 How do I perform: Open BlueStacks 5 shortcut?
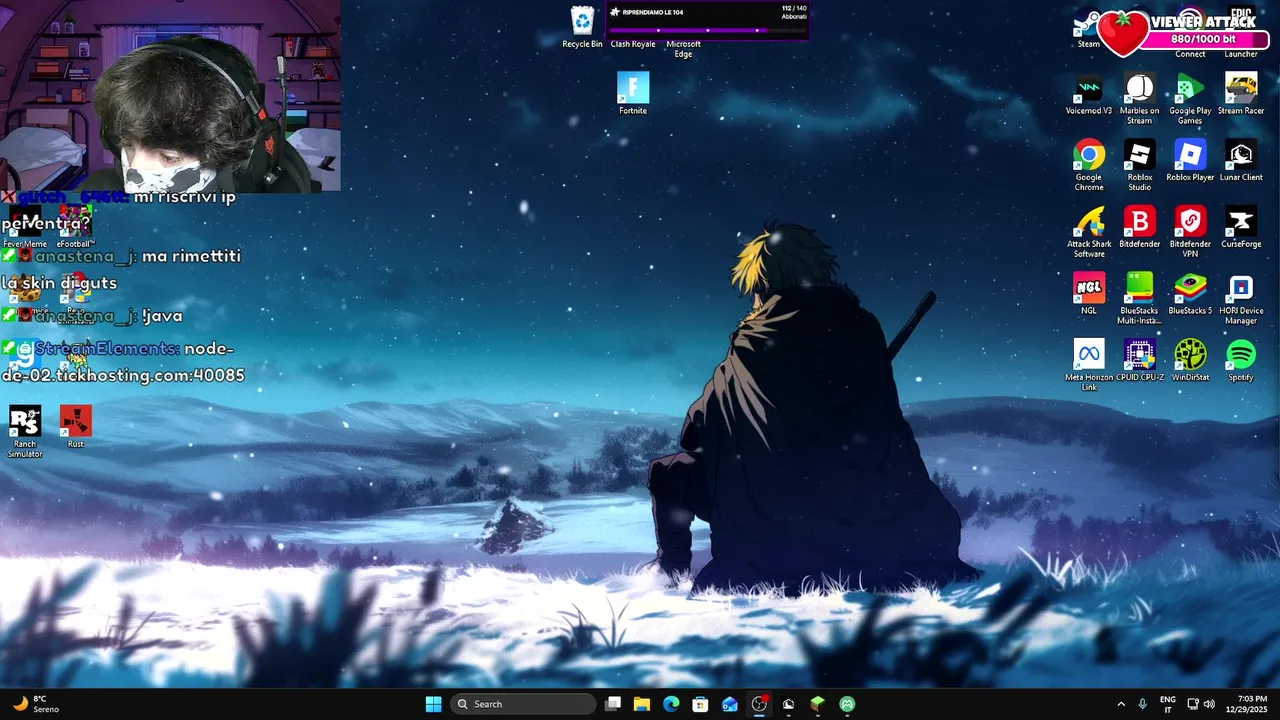[x=1190, y=293]
